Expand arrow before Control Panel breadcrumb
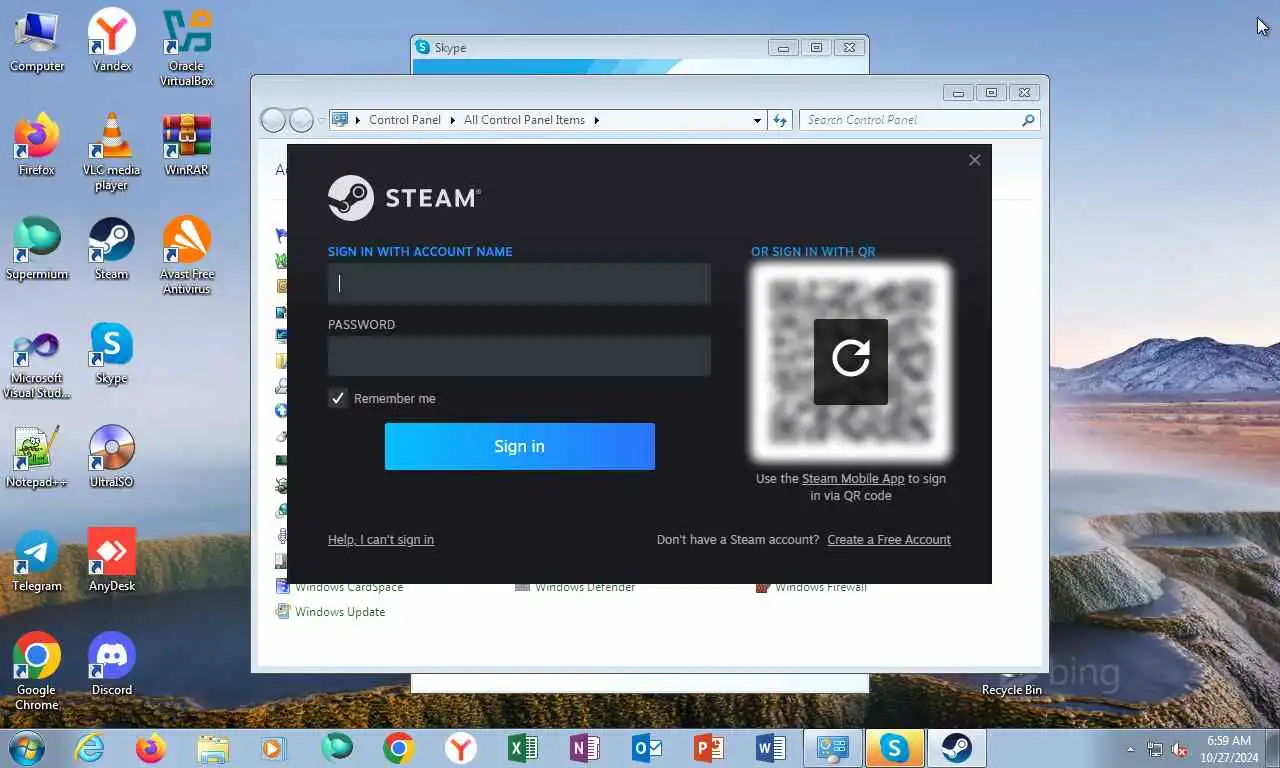Viewport: 1280px width, 768px height. [358, 120]
